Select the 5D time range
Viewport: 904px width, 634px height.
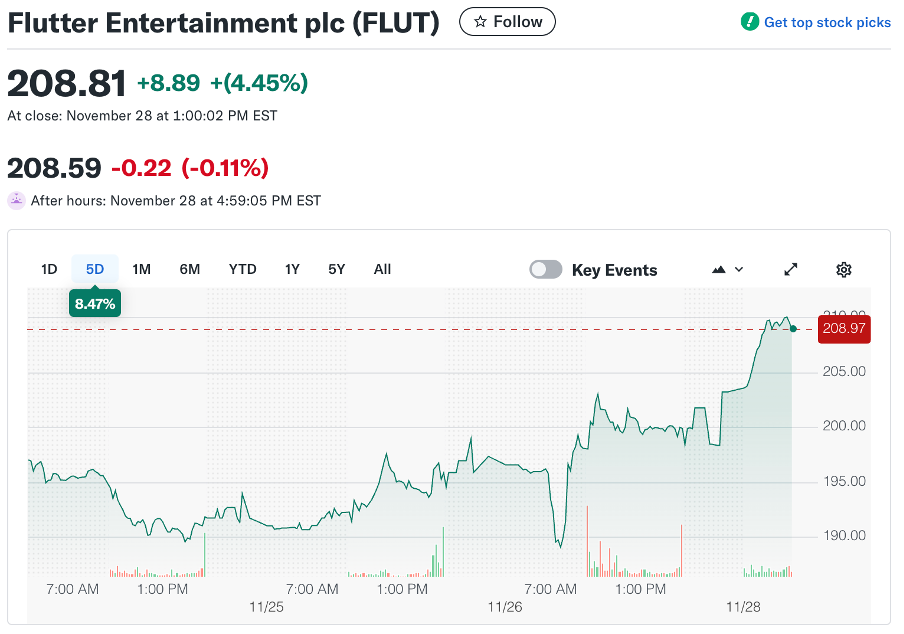[95, 269]
